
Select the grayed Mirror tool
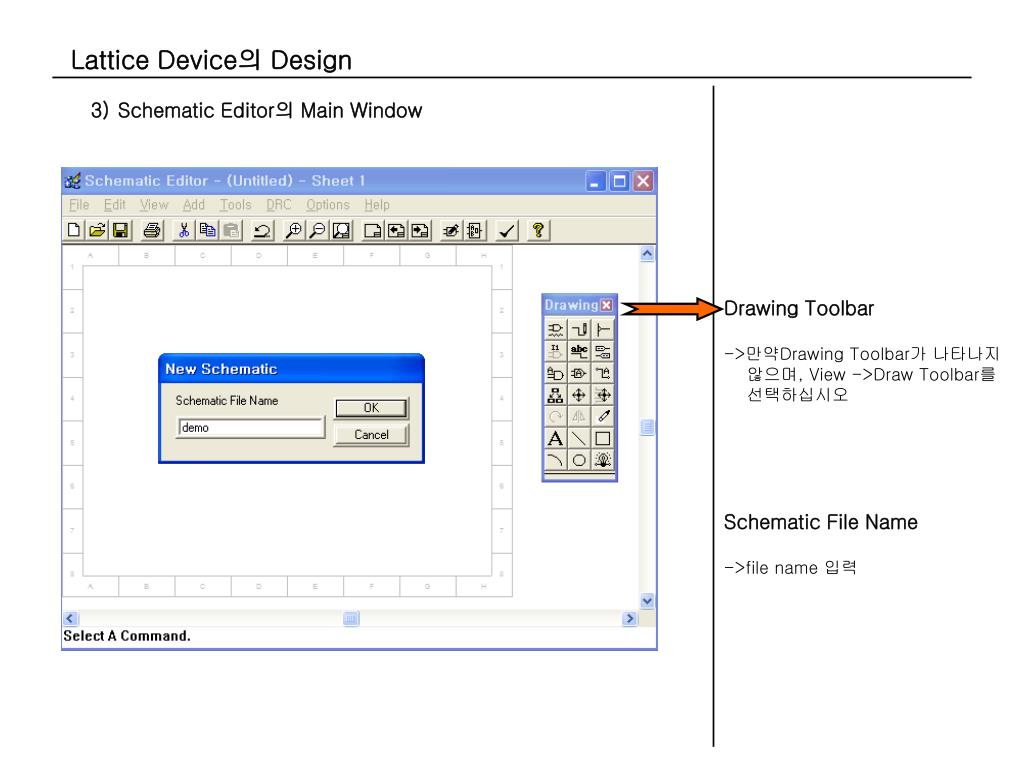[x=579, y=417]
